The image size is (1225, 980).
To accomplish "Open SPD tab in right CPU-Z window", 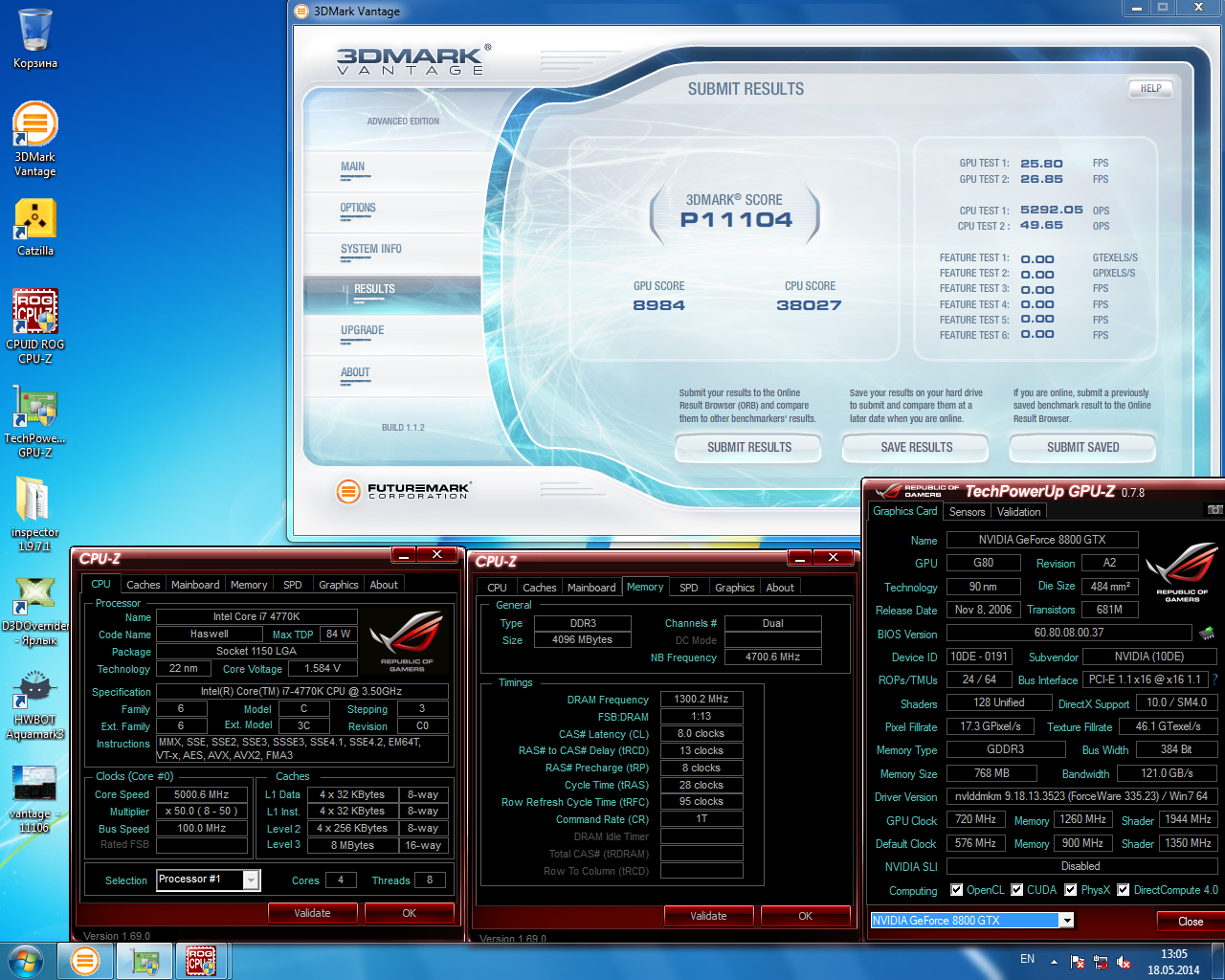I will [x=689, y=588].
